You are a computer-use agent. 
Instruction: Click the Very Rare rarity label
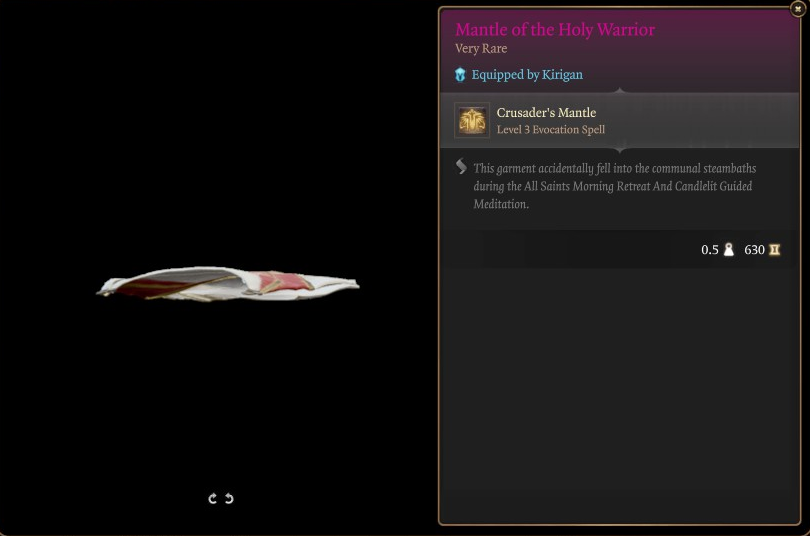[x=481, y=49]
